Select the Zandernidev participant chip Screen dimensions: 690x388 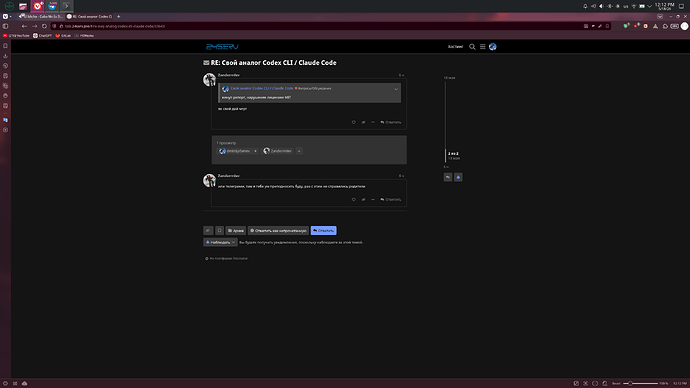click(x=278, y=151)
